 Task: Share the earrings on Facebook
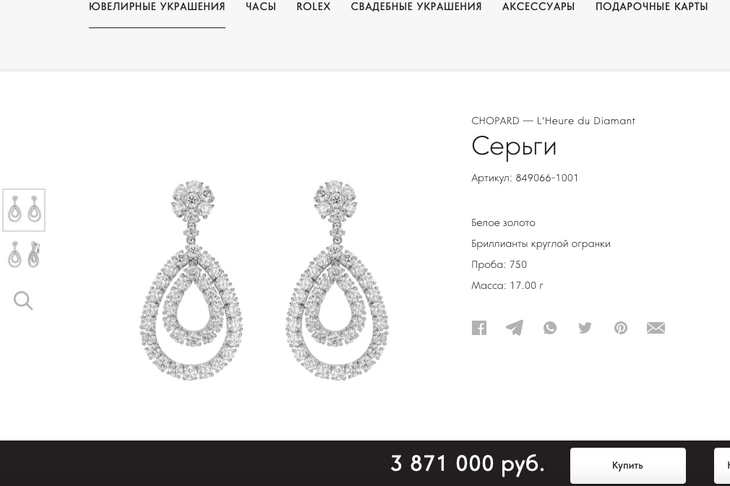pyautogui.click(x=479, y=328)
